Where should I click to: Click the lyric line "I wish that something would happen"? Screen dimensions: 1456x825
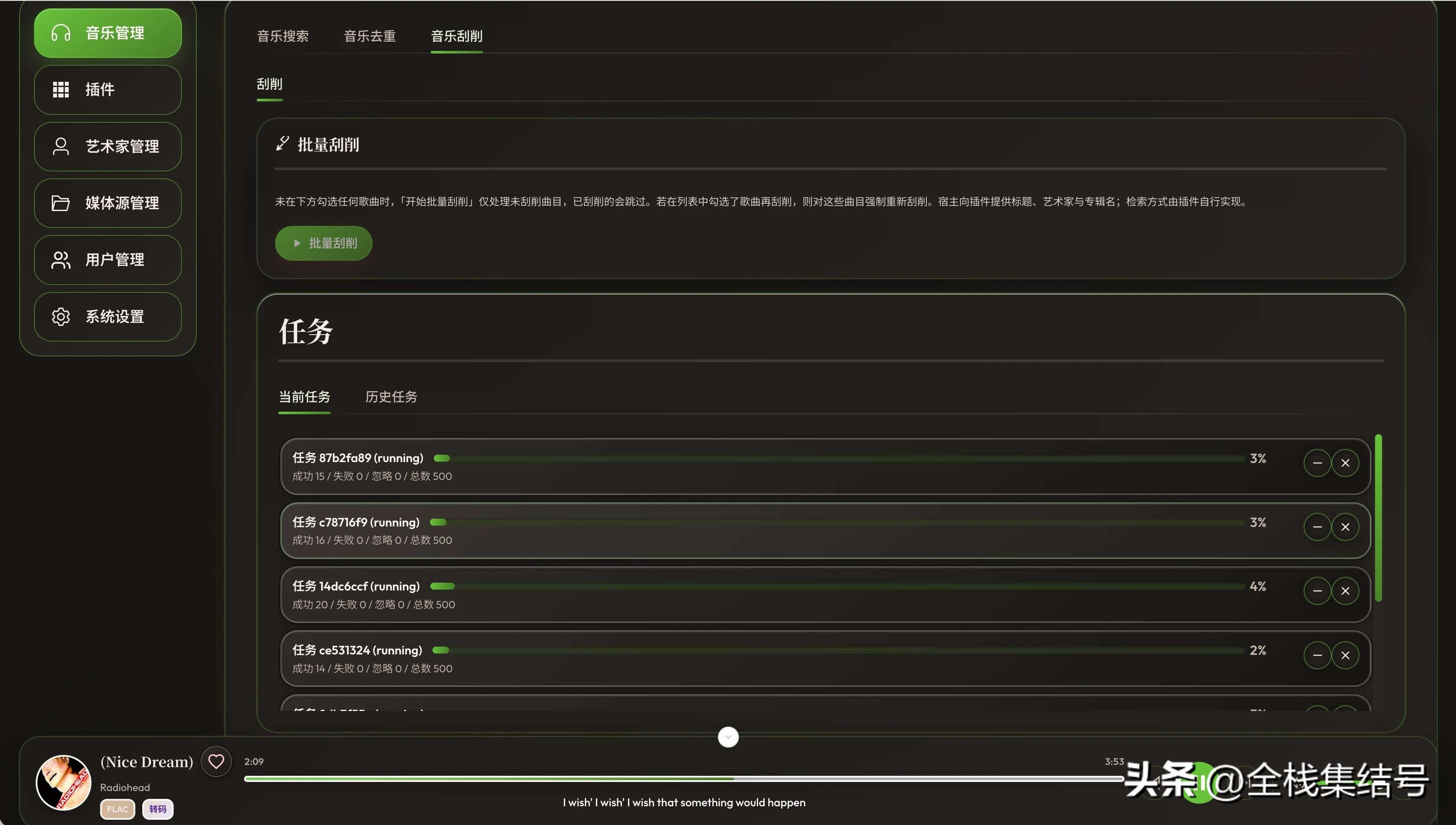pos(684,802)
